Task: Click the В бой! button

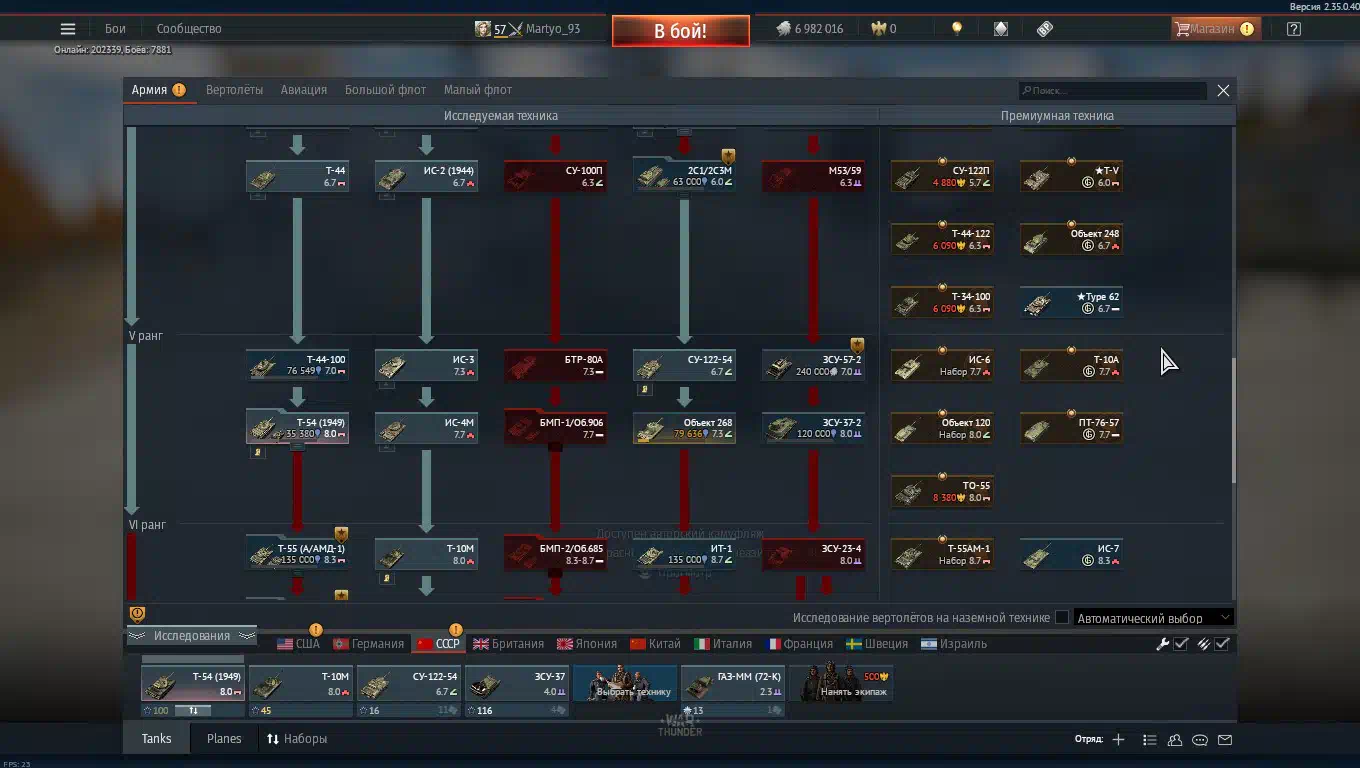Action: coord(681,31)
